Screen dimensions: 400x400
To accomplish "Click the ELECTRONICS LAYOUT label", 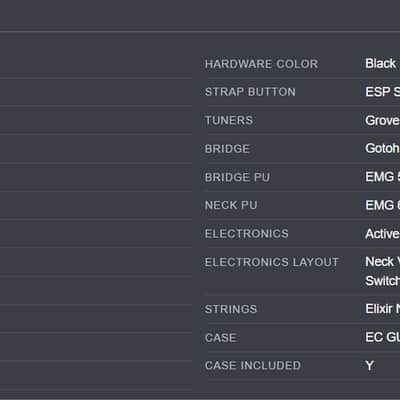I will point(272,262).
